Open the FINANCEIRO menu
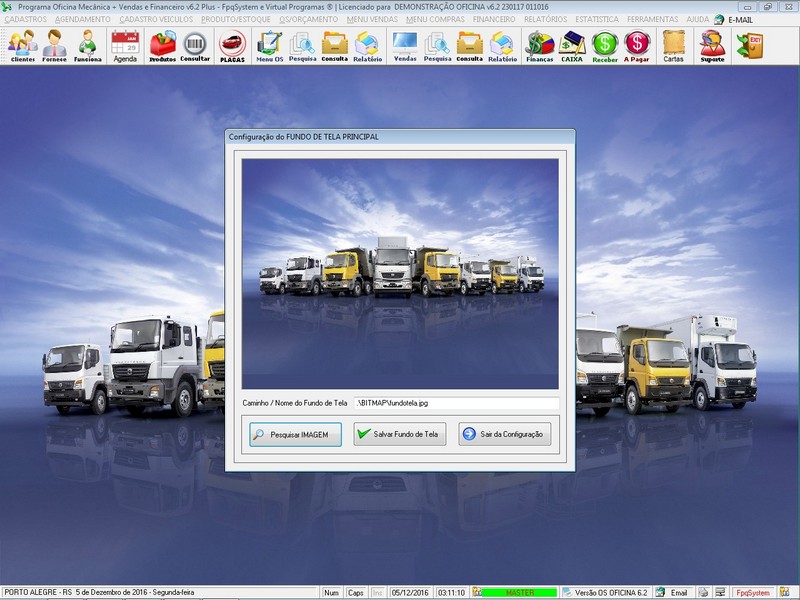 coord(494,19)
